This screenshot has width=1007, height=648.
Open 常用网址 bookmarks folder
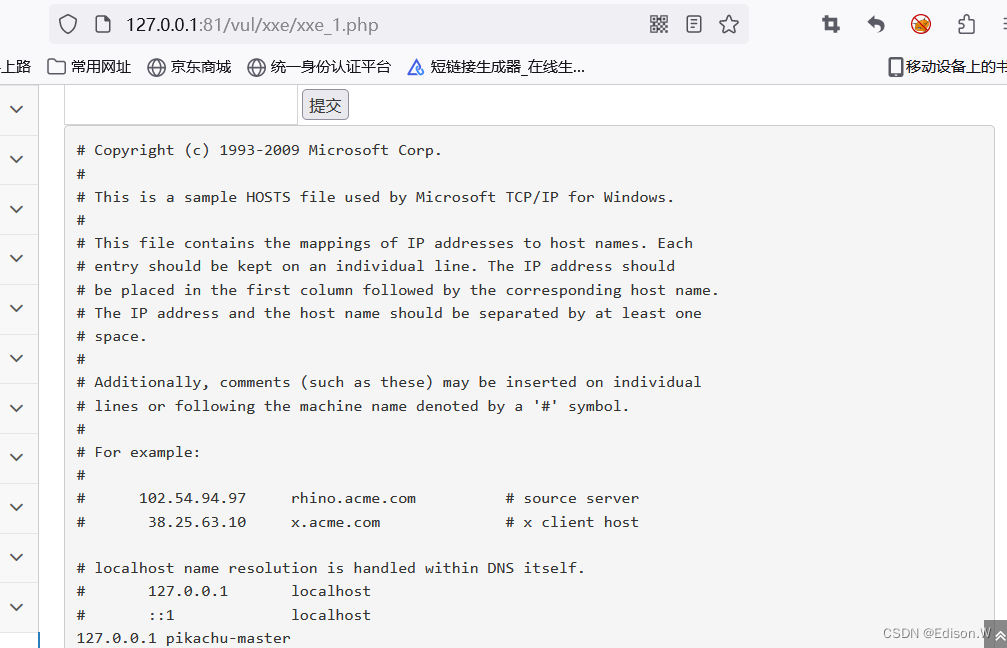[x=89, y=67]
